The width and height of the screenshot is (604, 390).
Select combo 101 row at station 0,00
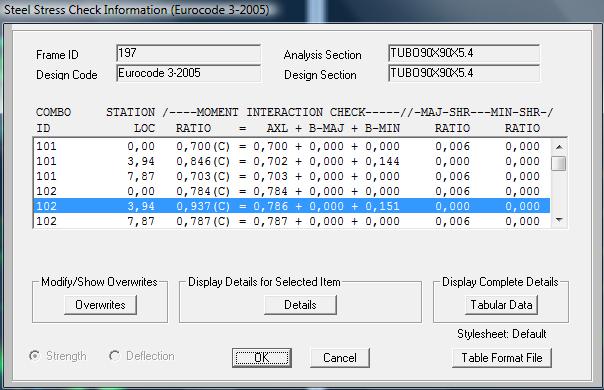point(292,146)
